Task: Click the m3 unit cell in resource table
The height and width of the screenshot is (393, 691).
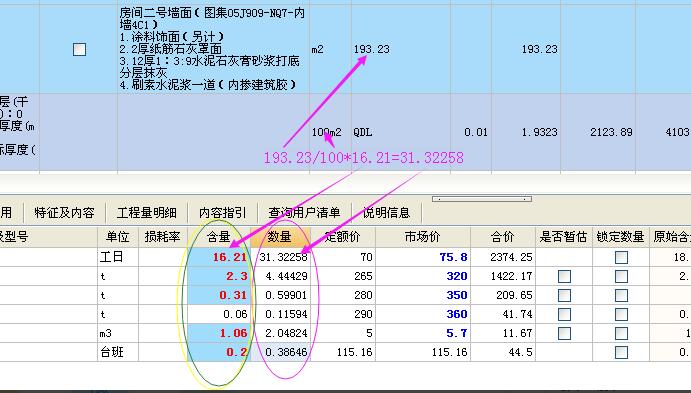Action: pos(118,333)
